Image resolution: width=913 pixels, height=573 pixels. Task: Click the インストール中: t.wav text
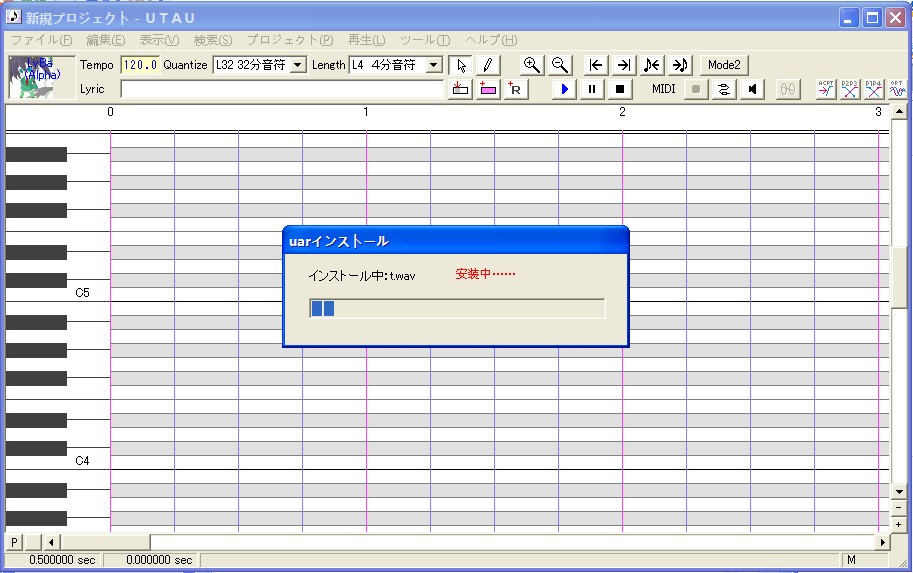point(362,275)
